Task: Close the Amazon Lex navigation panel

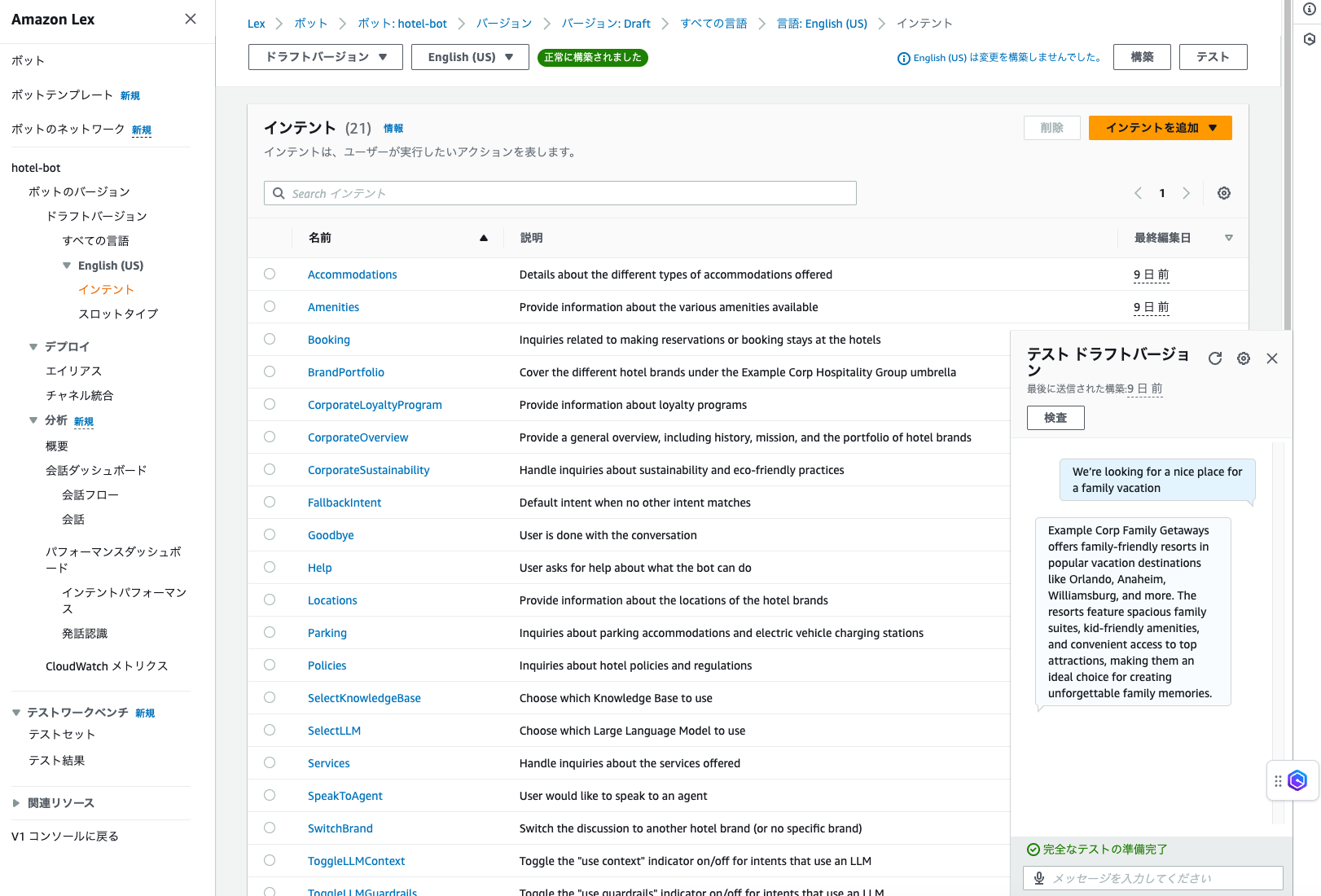Action: 191,19
